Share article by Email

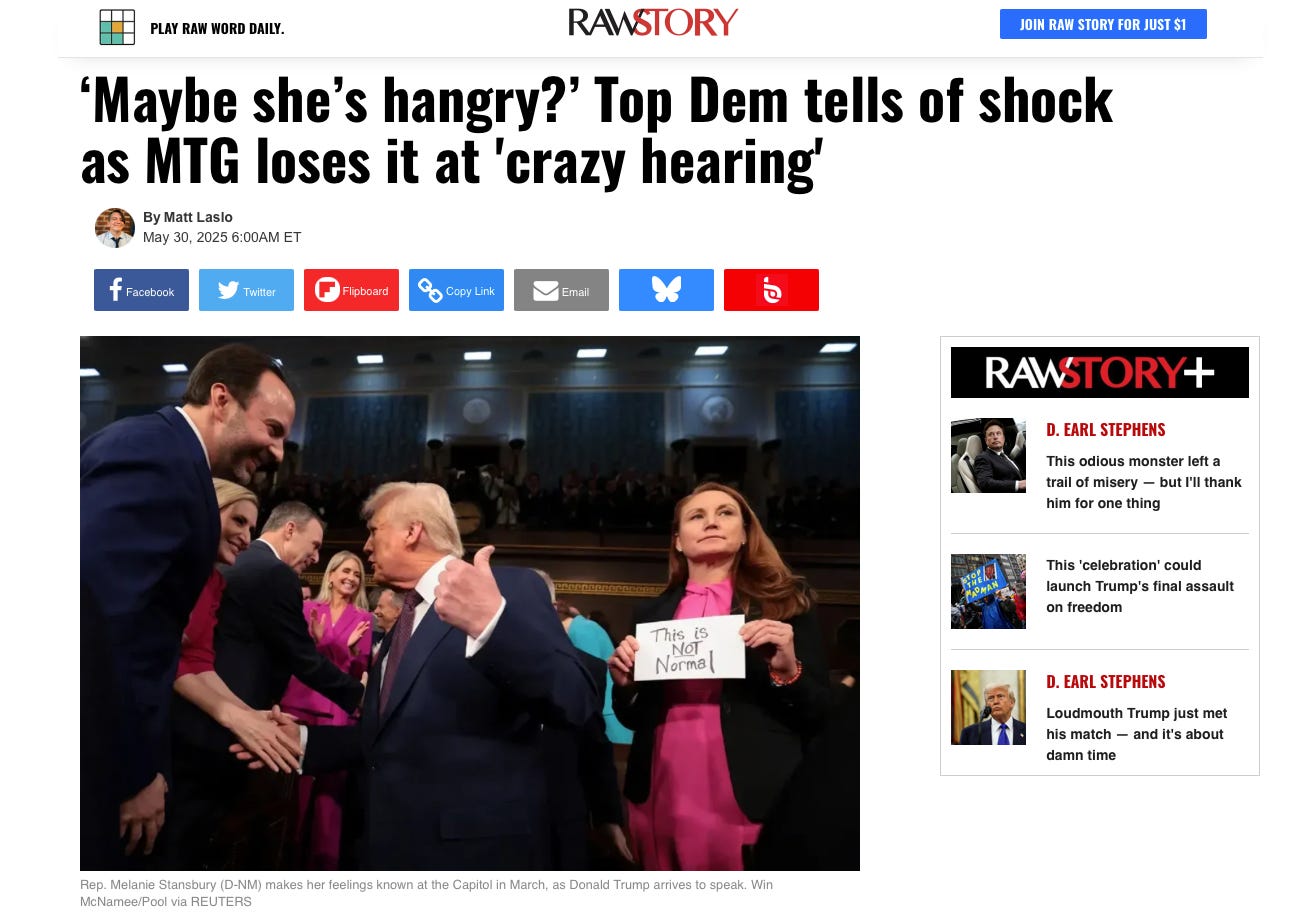click(561, 290)
